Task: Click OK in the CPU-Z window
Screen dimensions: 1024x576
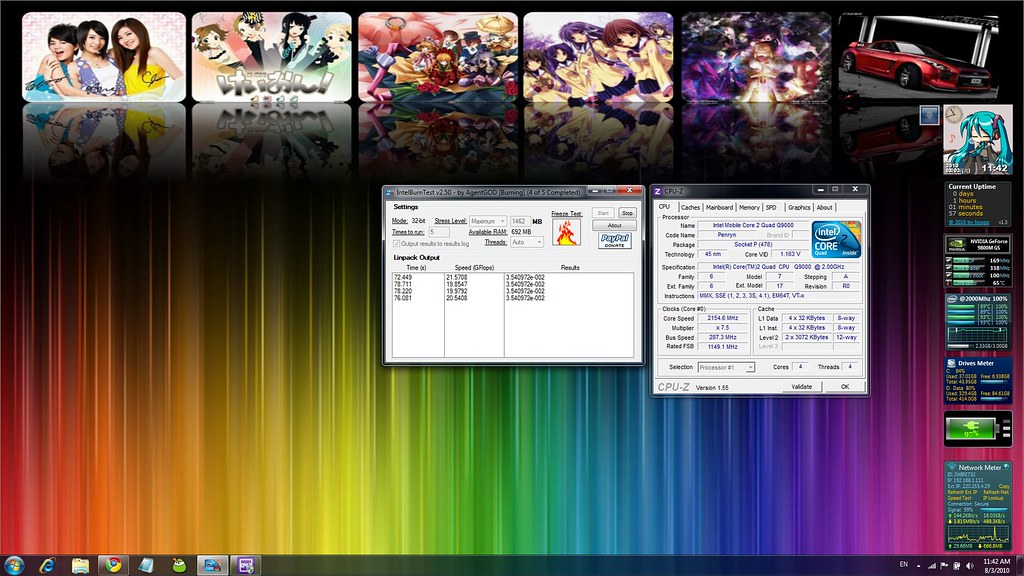Action: 844,387
